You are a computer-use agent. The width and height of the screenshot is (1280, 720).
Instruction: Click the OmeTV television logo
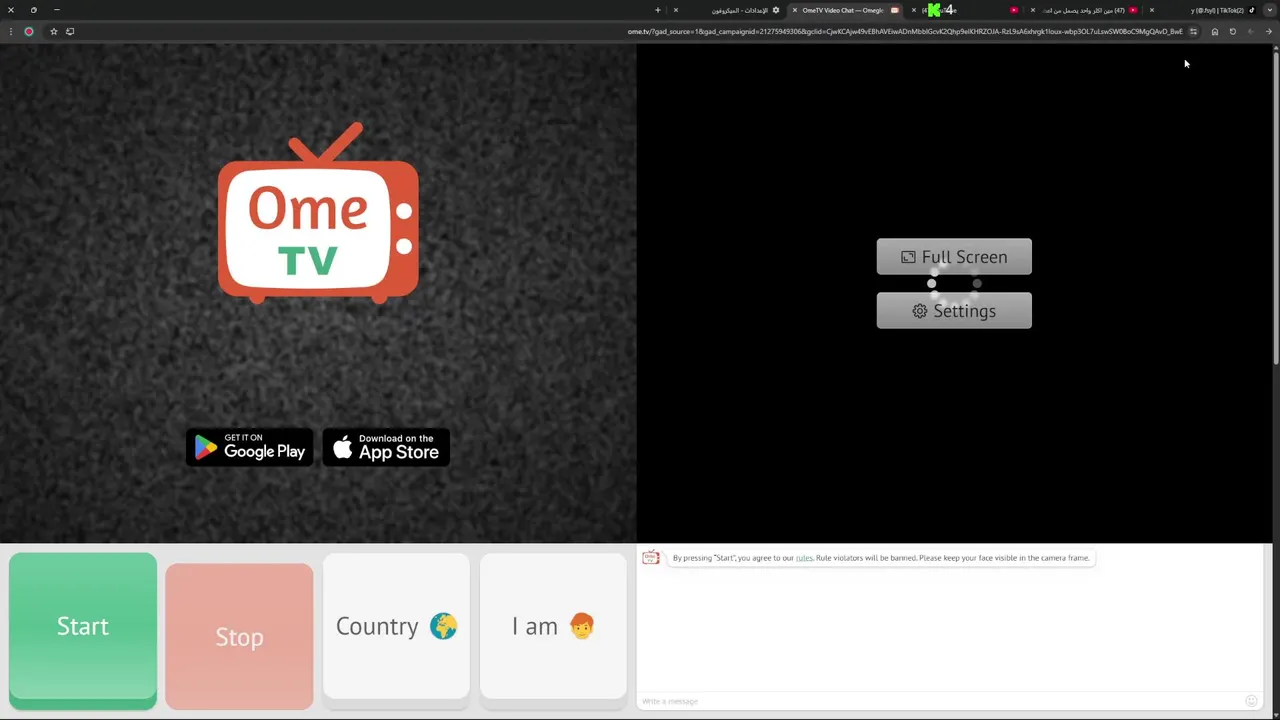click(318, 214)
